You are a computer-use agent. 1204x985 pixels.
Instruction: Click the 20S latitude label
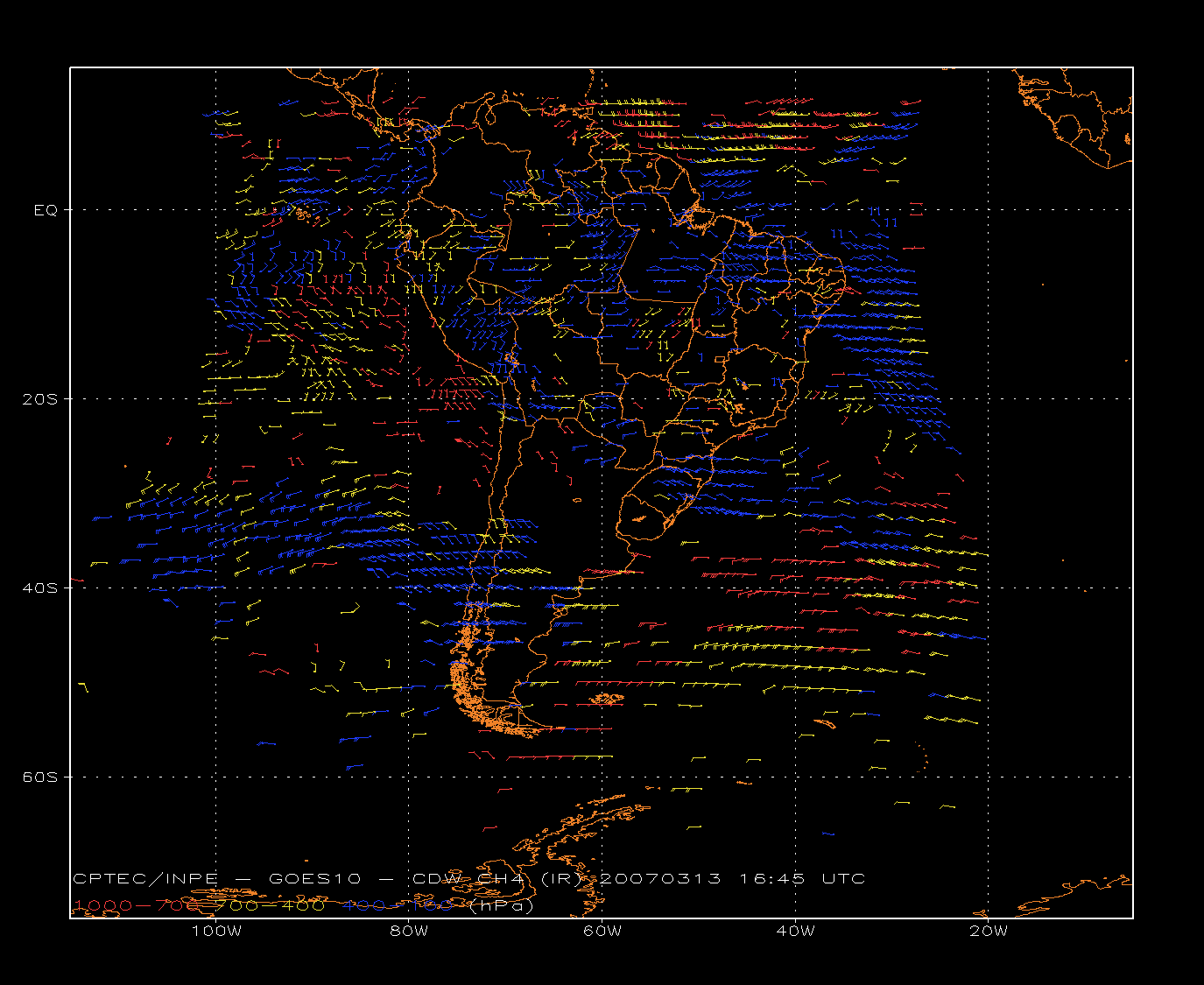(x=39, y=399)
